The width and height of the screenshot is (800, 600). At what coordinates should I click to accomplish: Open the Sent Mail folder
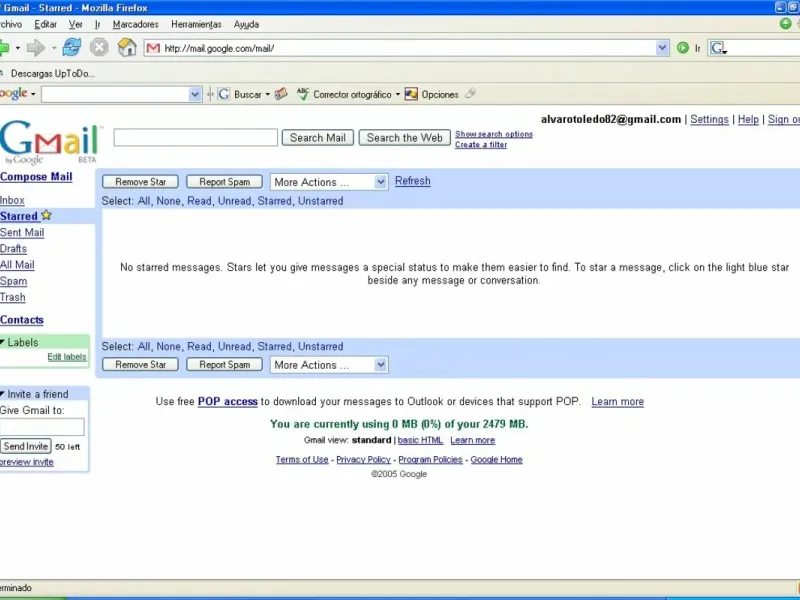22,232
